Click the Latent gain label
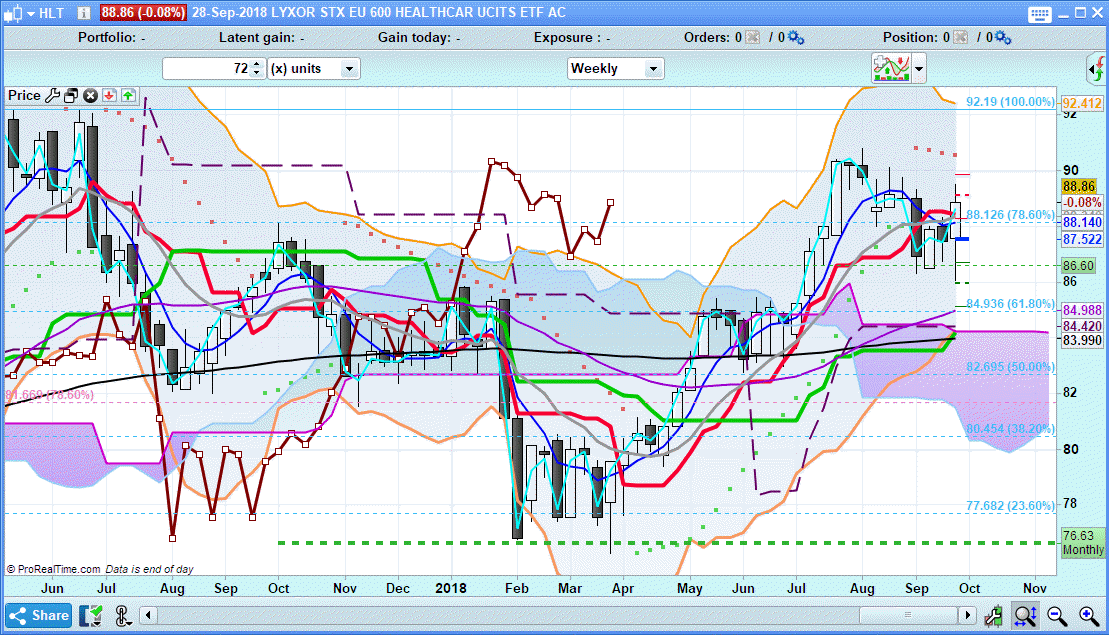Screen dimensions: 1109x635 point(261,37)
